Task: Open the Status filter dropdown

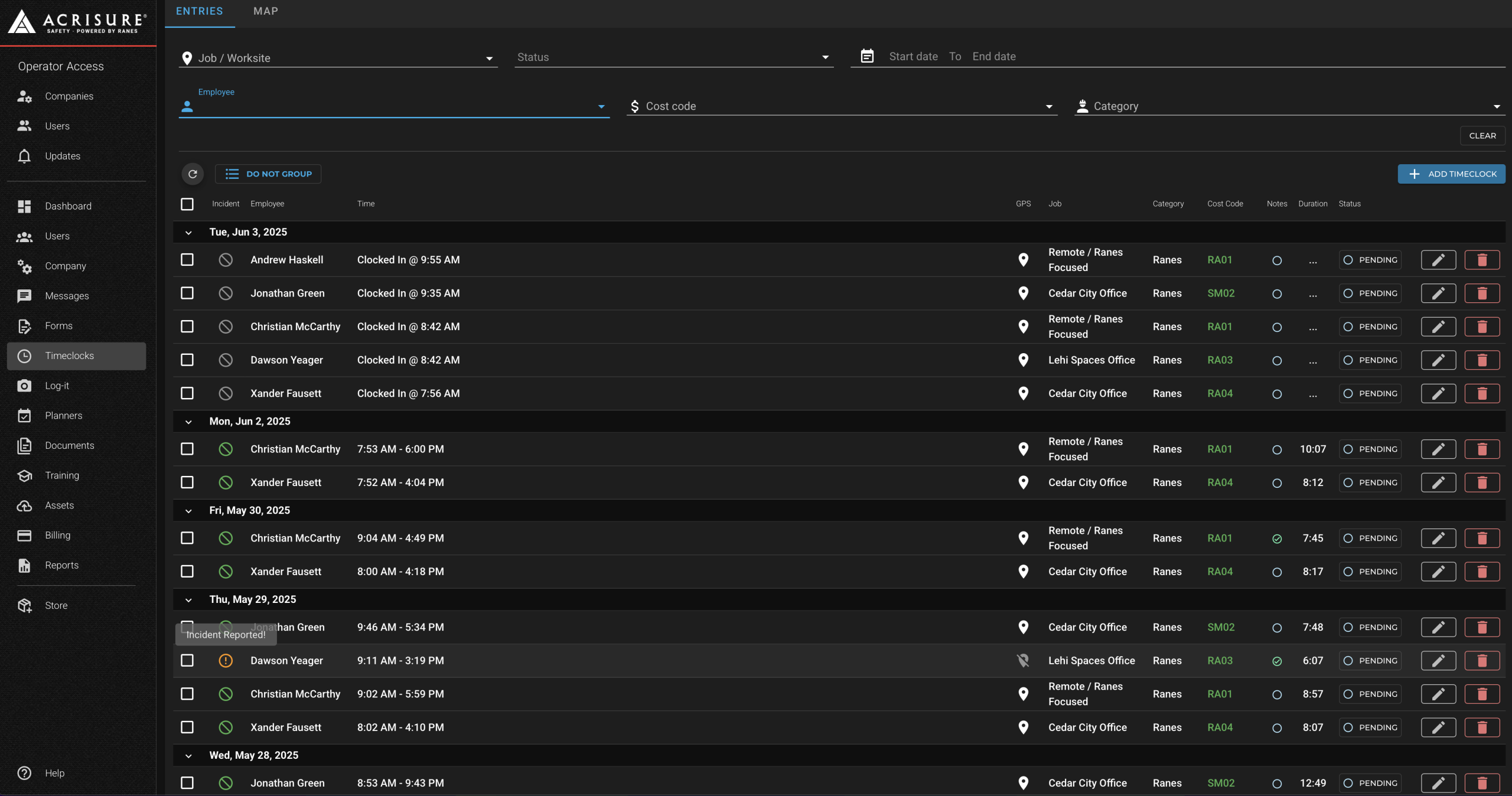Action: (674, 57)
